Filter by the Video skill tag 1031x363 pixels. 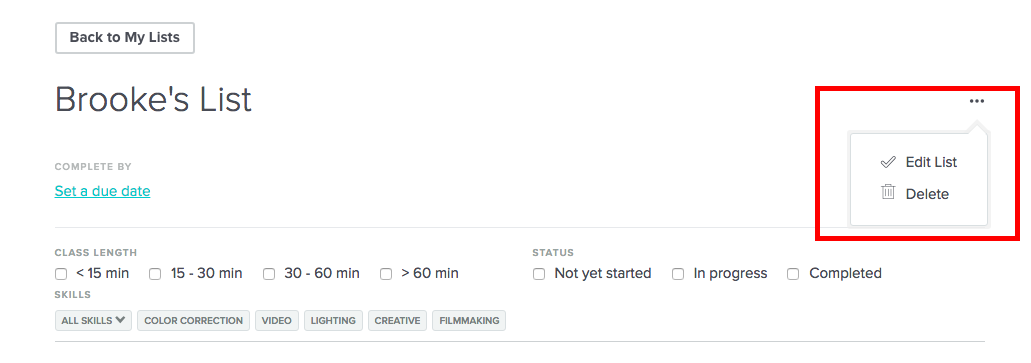[x=277, y=320]
